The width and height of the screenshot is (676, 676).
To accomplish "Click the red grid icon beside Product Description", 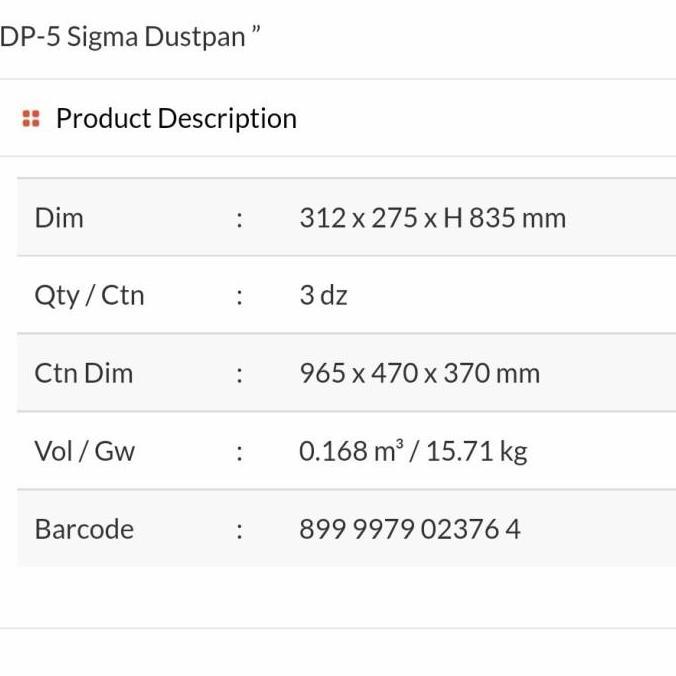I will click(x=31, y=119).
